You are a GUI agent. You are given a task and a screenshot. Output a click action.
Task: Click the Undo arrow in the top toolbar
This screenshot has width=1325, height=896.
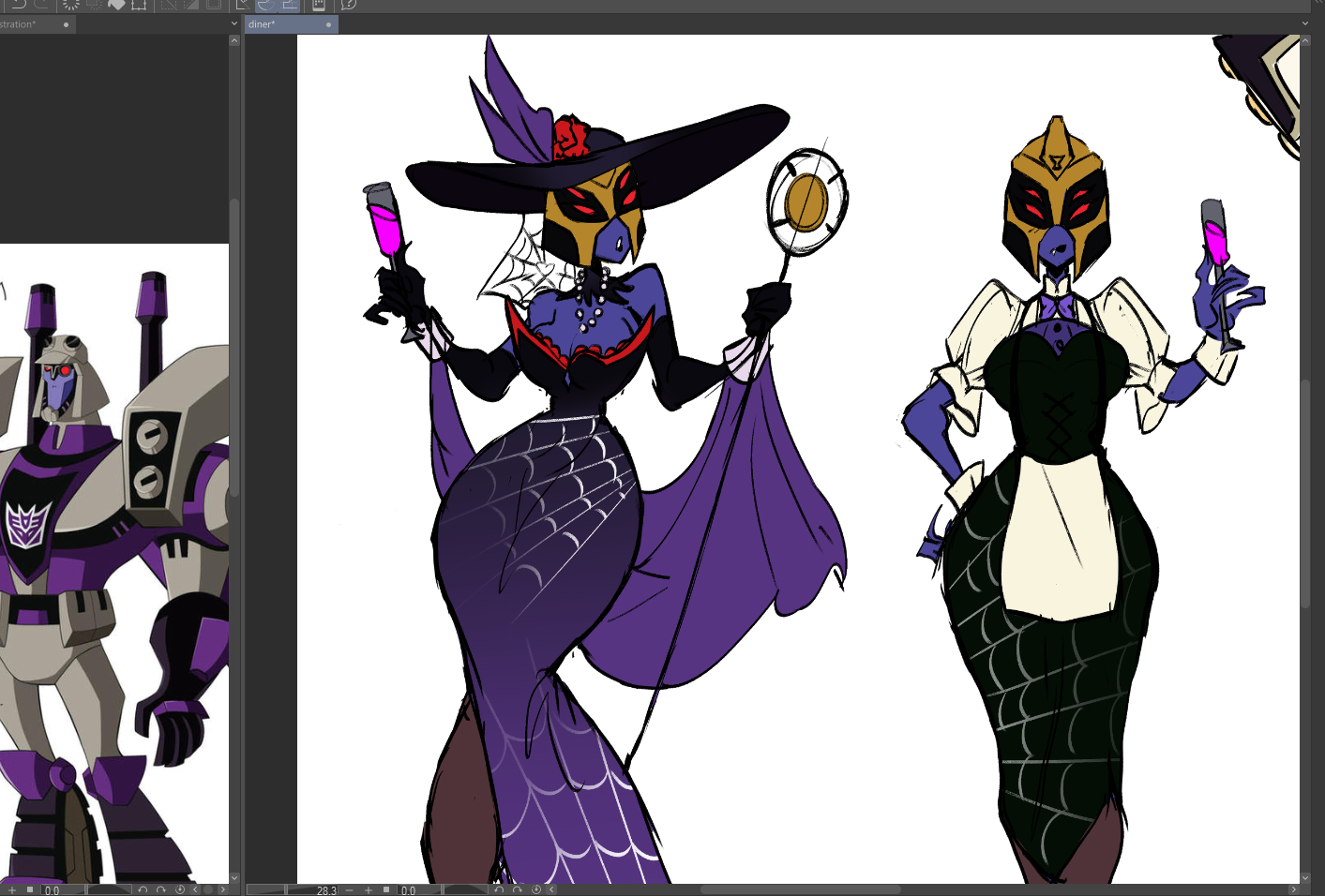point(18,4)
